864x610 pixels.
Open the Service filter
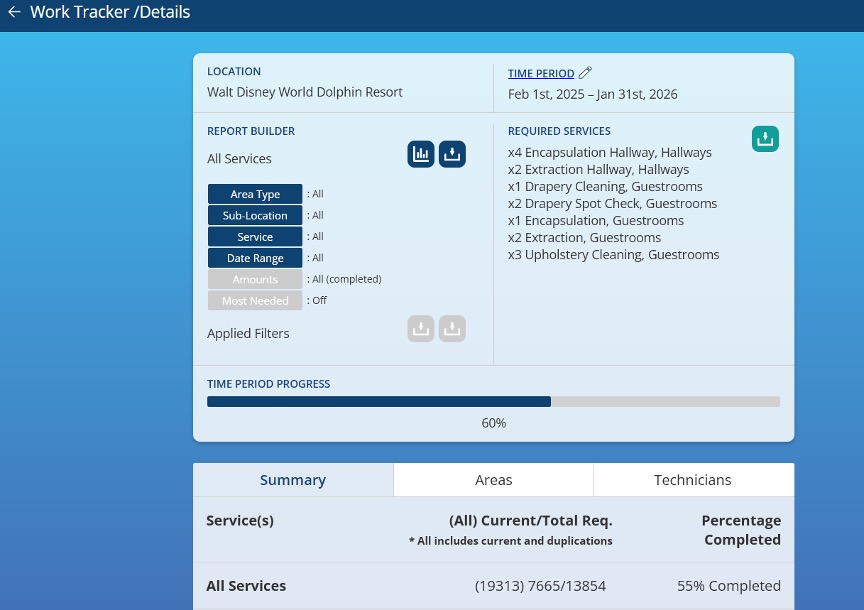click(255, 237)
